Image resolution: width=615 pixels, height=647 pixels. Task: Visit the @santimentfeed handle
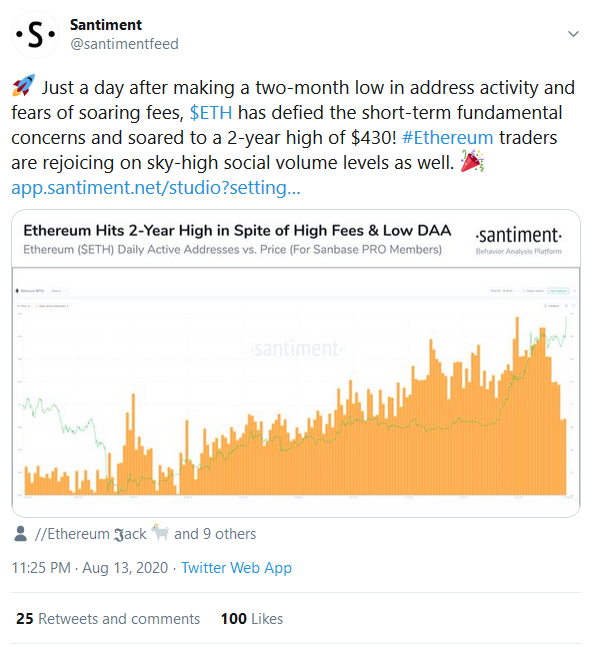pos(124,44)
